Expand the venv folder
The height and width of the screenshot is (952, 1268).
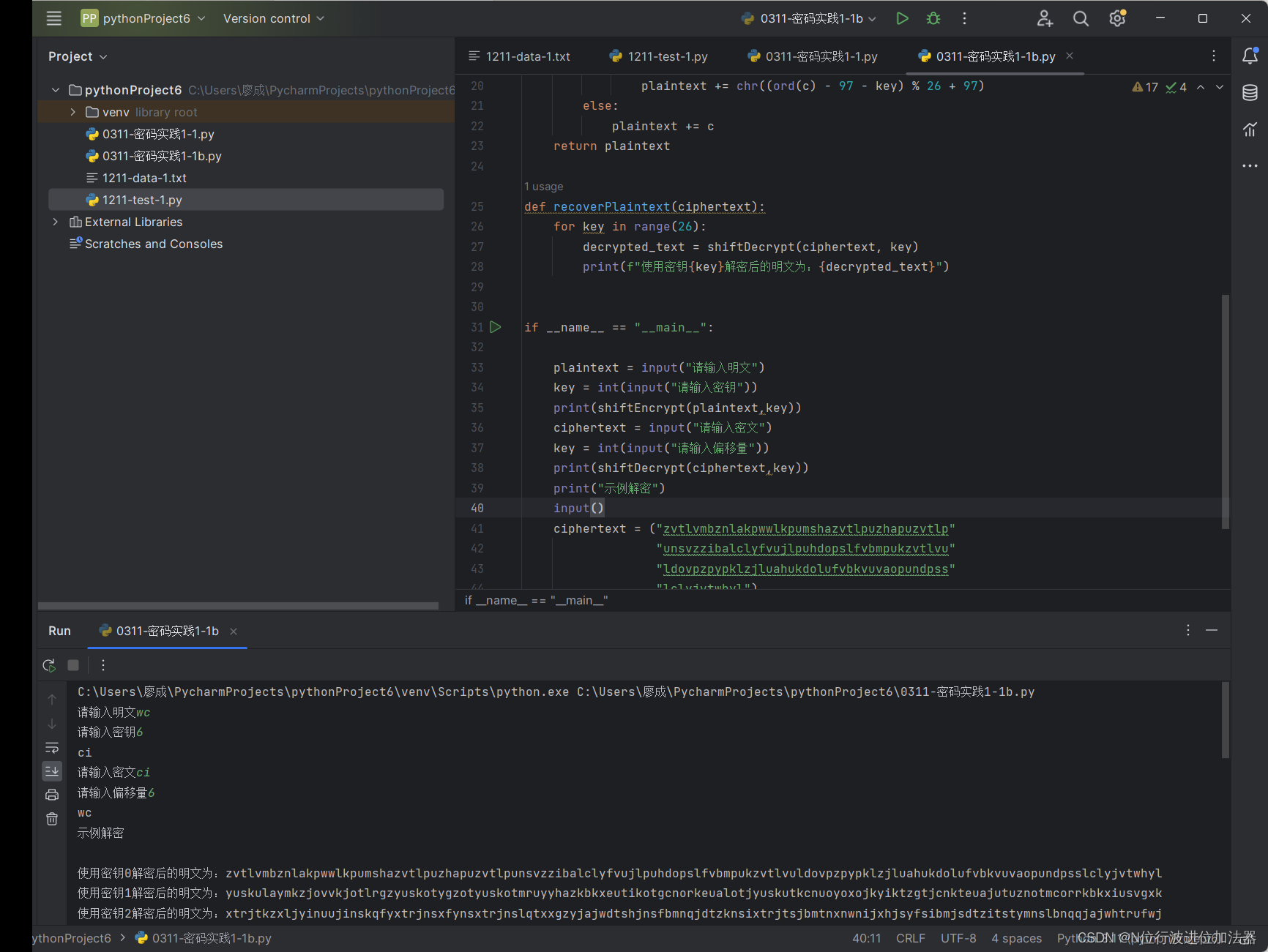tap(72, 112)
